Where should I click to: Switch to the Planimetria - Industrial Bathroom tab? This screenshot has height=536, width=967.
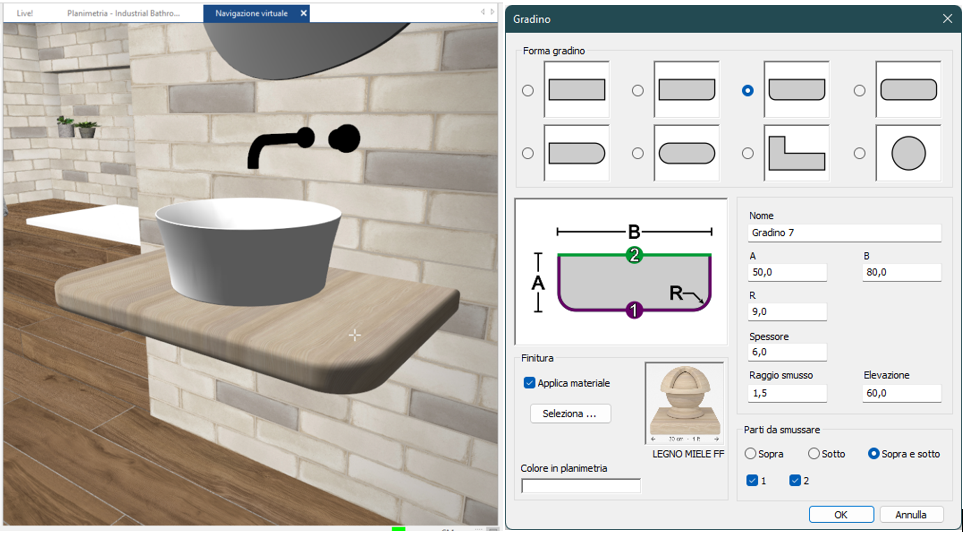[x=123, y=13]
